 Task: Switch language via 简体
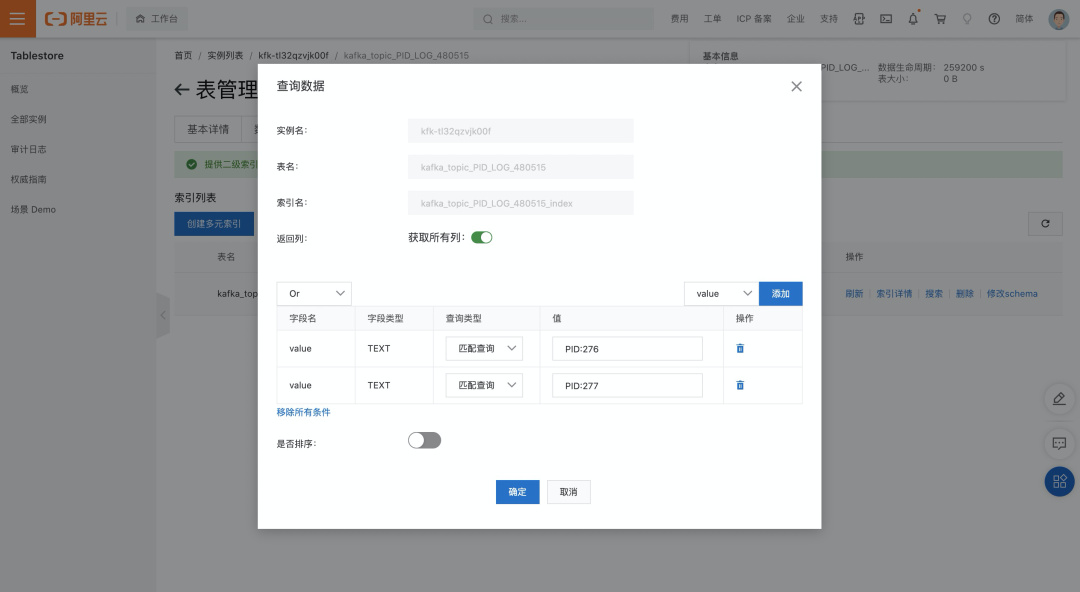(x=1024, y=19)
